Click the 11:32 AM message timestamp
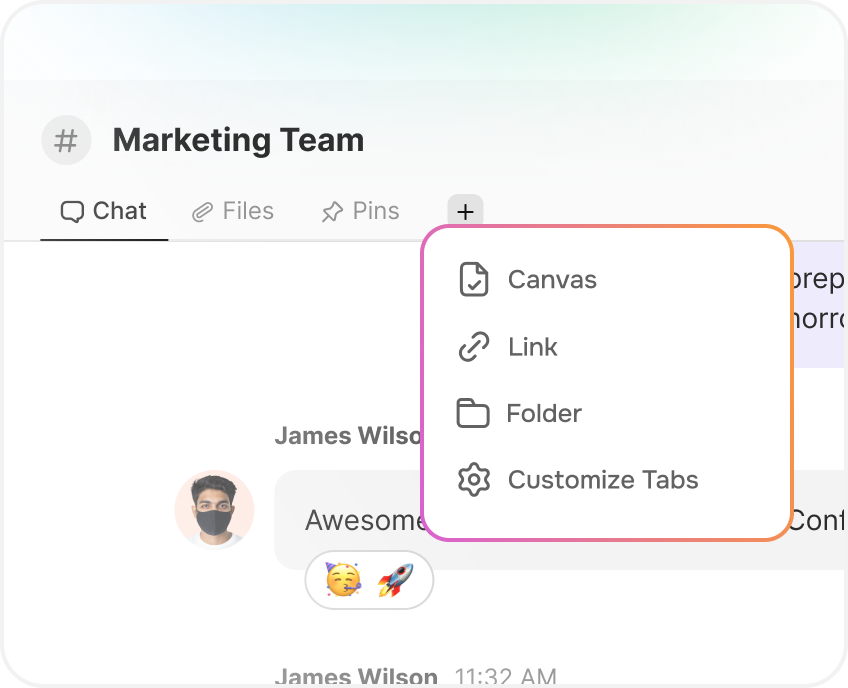Image resolution: width=848 pixels, height=688 pixels. (505, 677)
